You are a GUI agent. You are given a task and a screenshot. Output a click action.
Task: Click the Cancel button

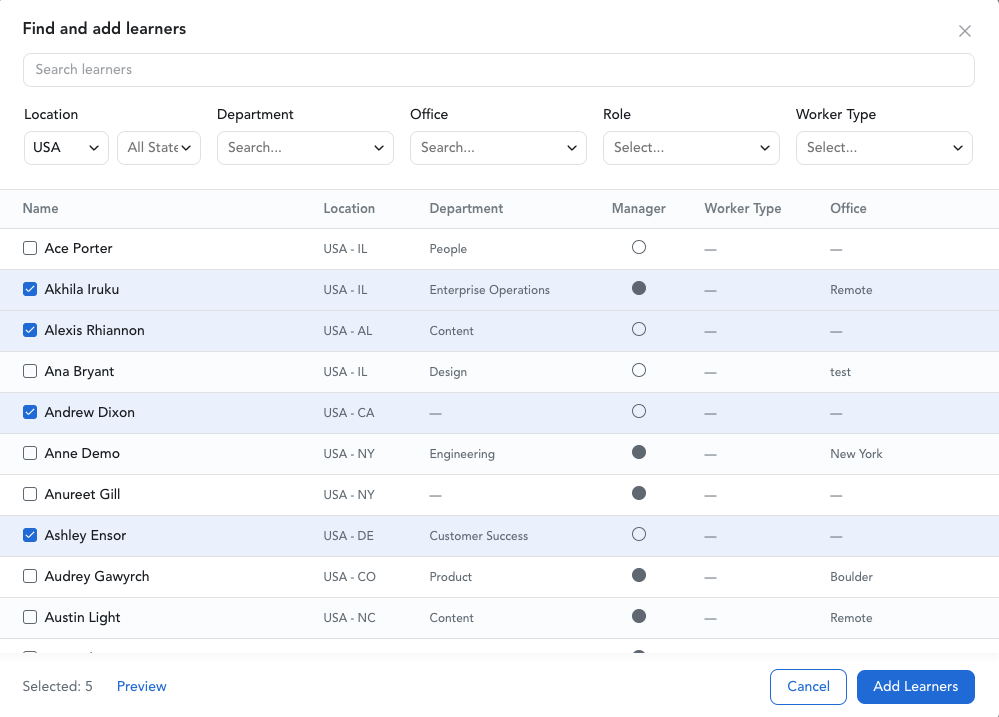click(x=808, y=686)
